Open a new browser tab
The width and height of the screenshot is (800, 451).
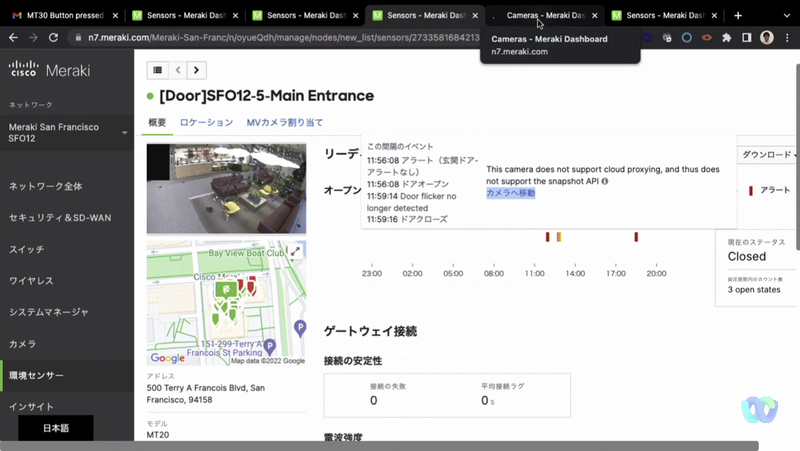click(738, 15)
